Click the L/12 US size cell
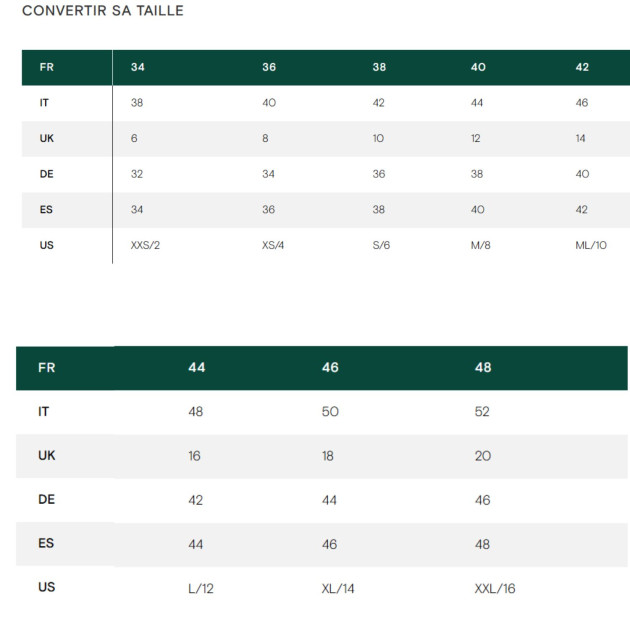 (201, 588)
